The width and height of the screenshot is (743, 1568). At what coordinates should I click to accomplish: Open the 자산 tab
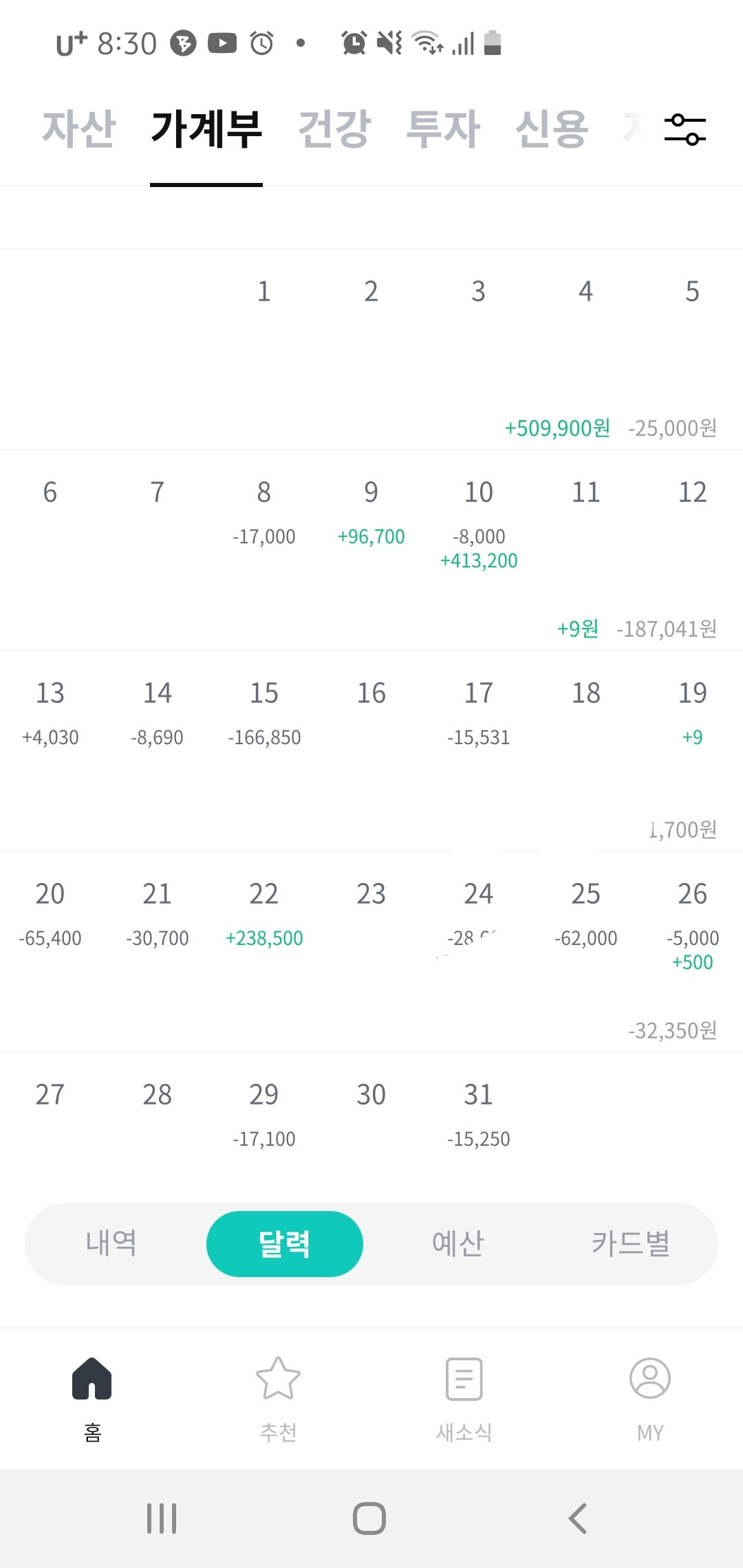[79, 129]
